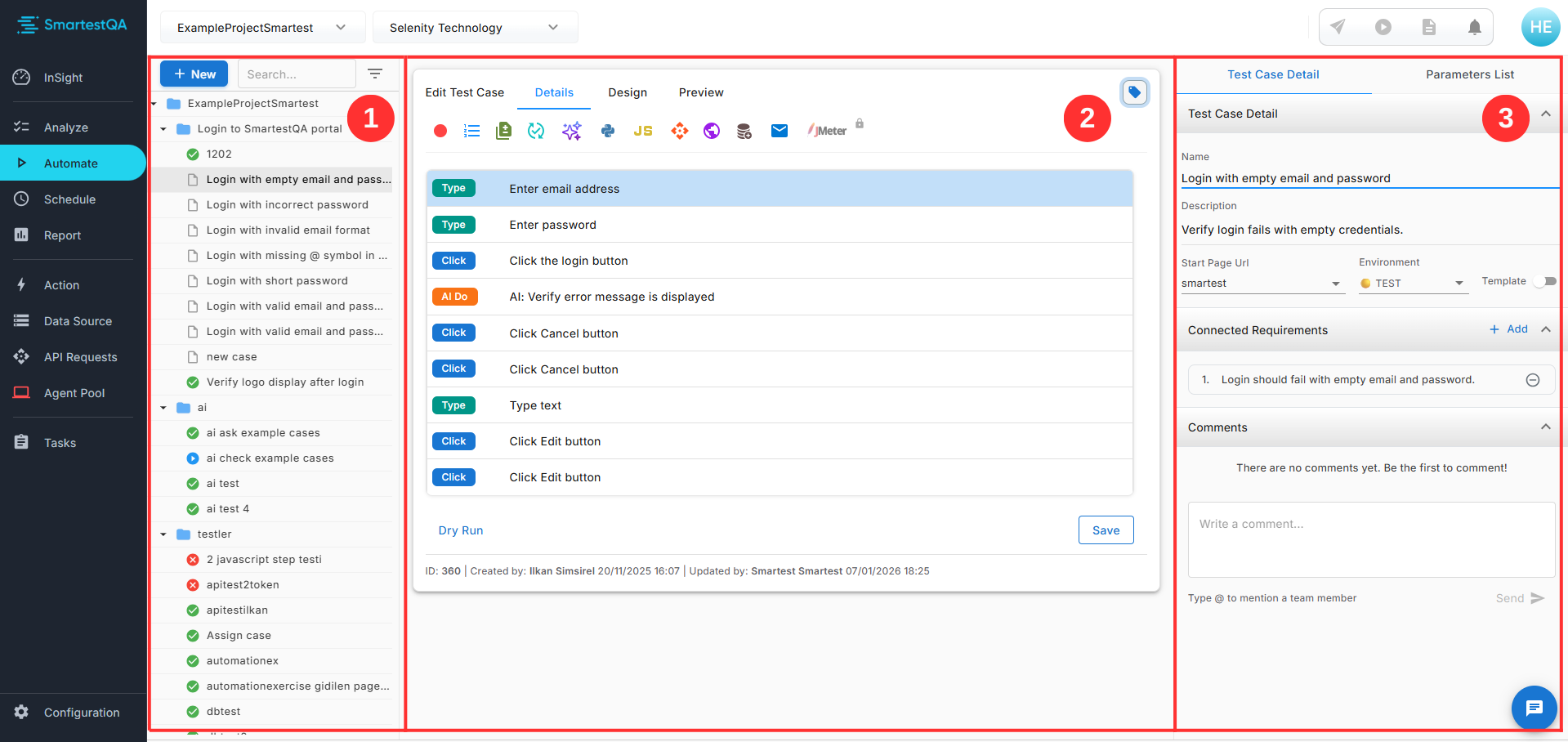The height and width of the screenshot is (742, 1568).
Task: Open the database add icon
Action: 744,131
